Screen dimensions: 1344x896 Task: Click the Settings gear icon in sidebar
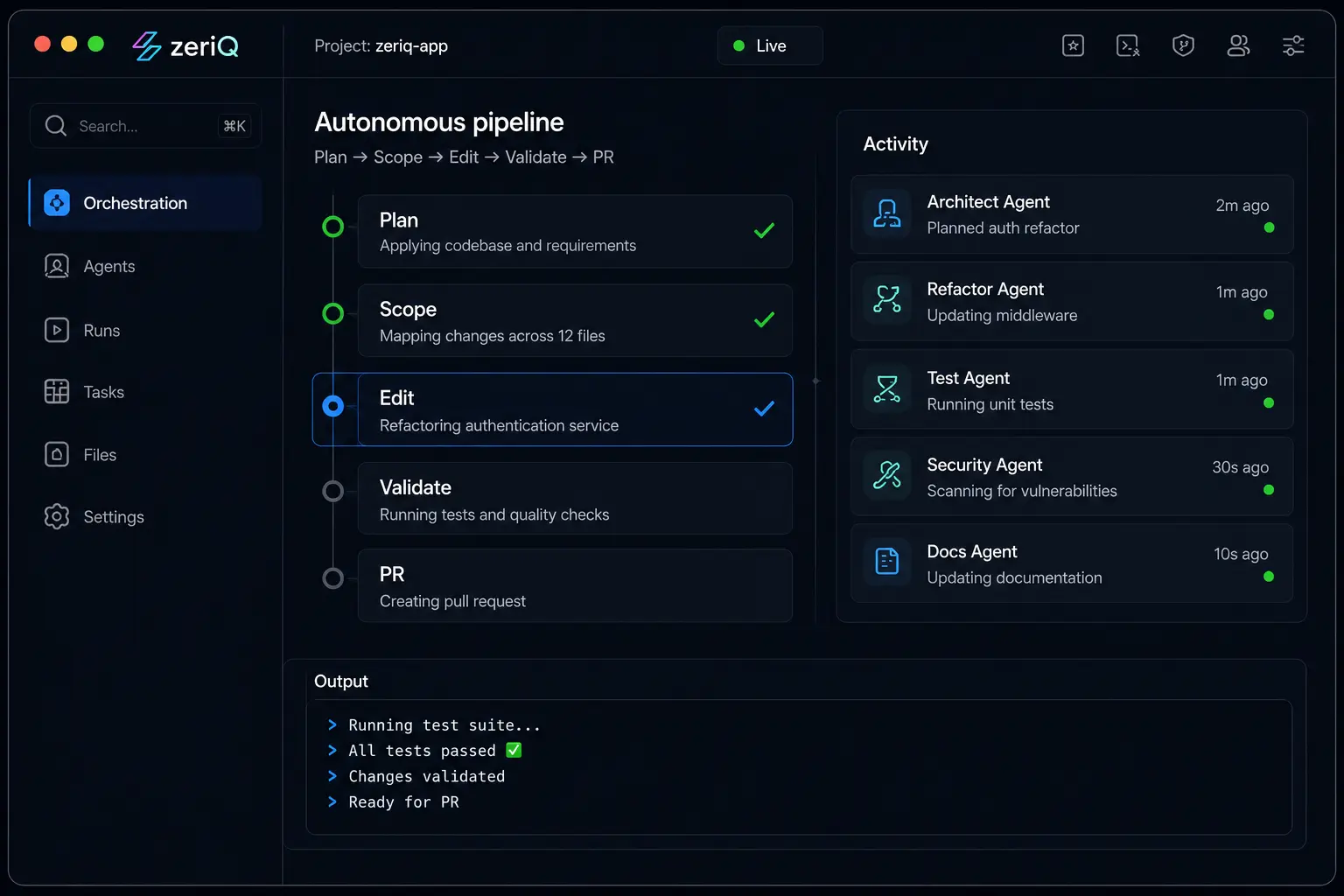coord(57,516)
